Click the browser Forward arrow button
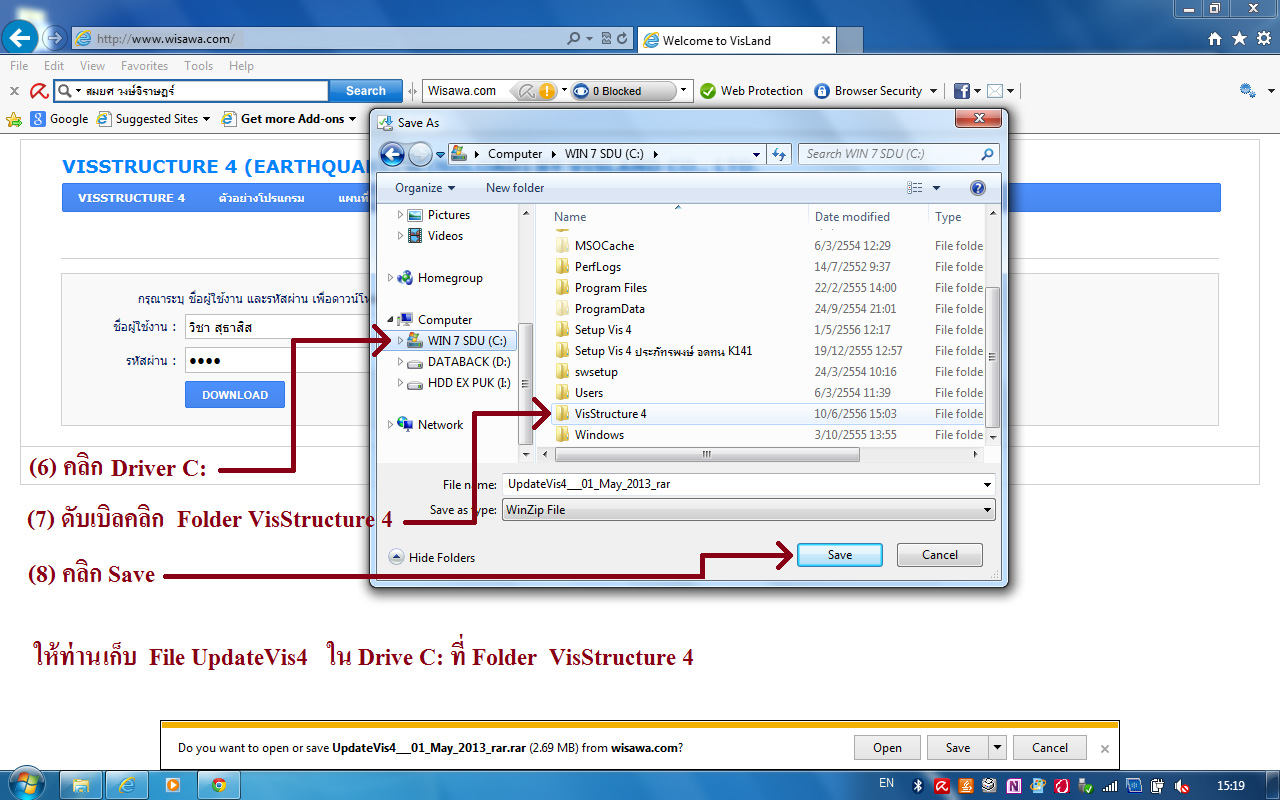This screenshot has height=800, width=1280. point(55,39)
